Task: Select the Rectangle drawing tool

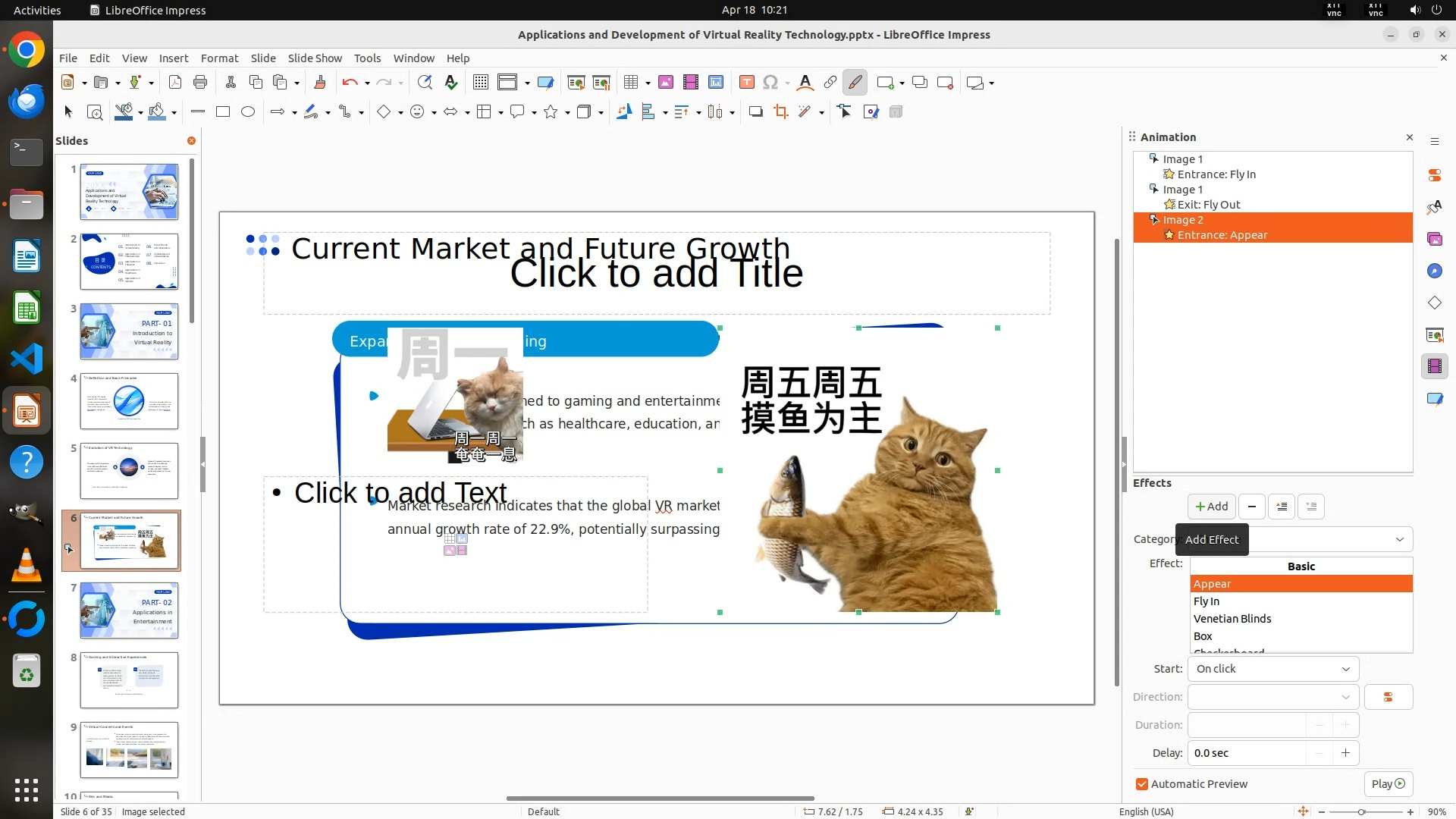Action: pos(222,112)
